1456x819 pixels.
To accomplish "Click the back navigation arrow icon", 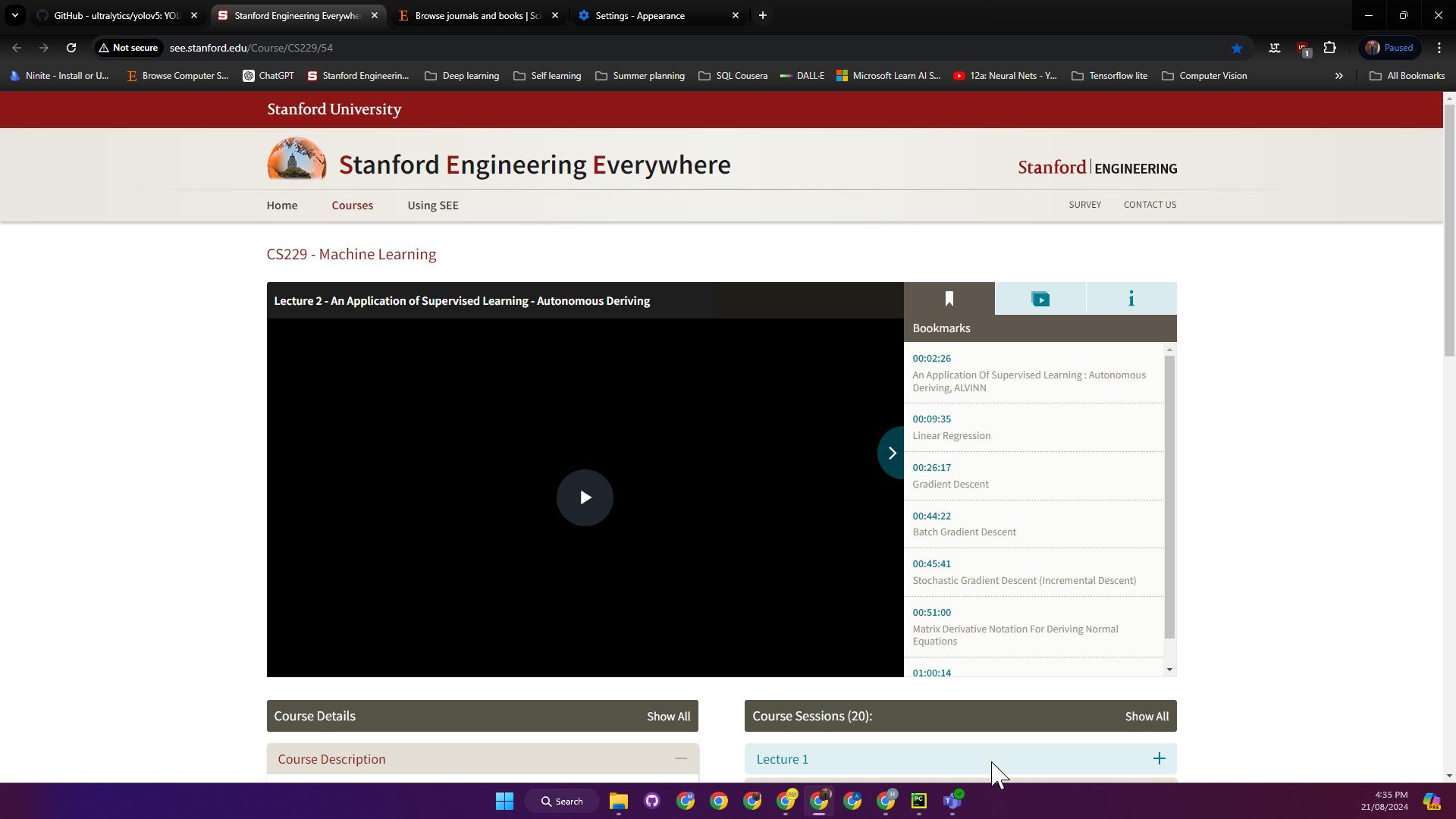I will coord(17,47).
